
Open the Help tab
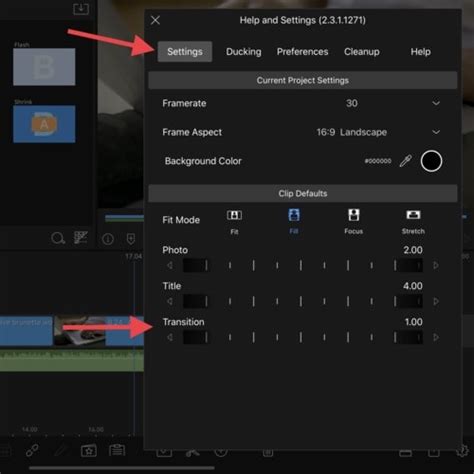[420, 52]
